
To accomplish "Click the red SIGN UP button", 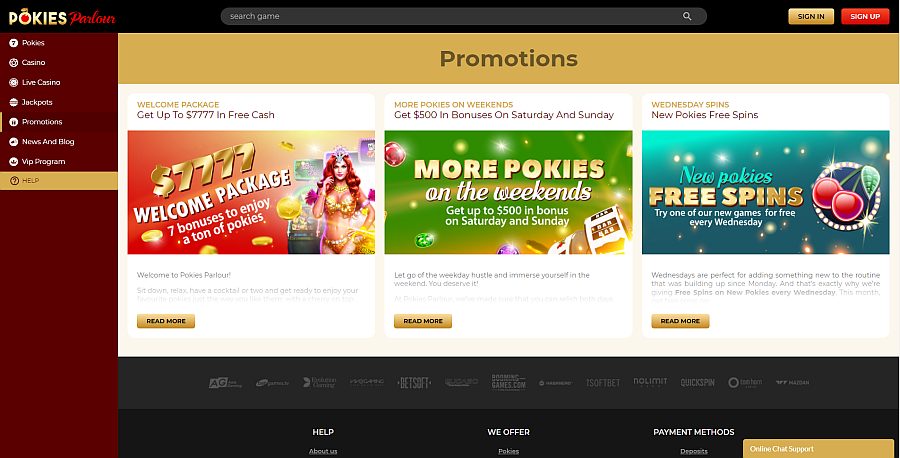I will (865, 17).
